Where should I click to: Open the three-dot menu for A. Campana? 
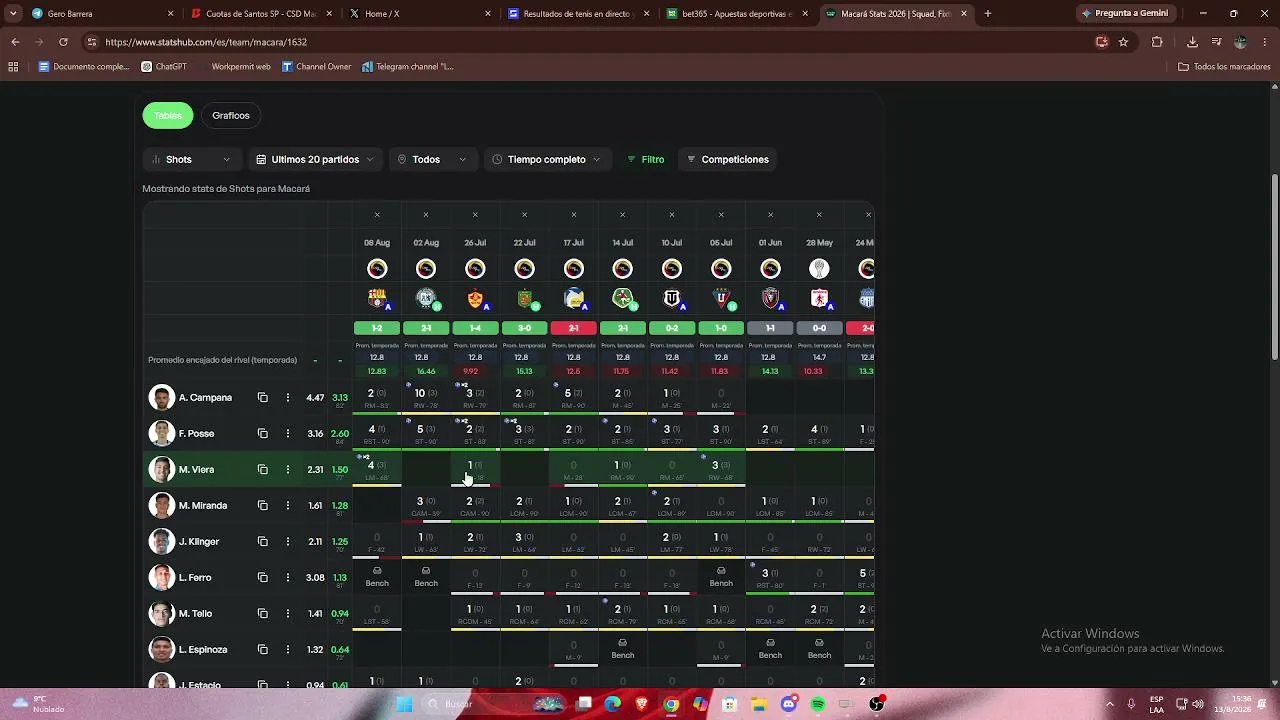tap(288, 398)
